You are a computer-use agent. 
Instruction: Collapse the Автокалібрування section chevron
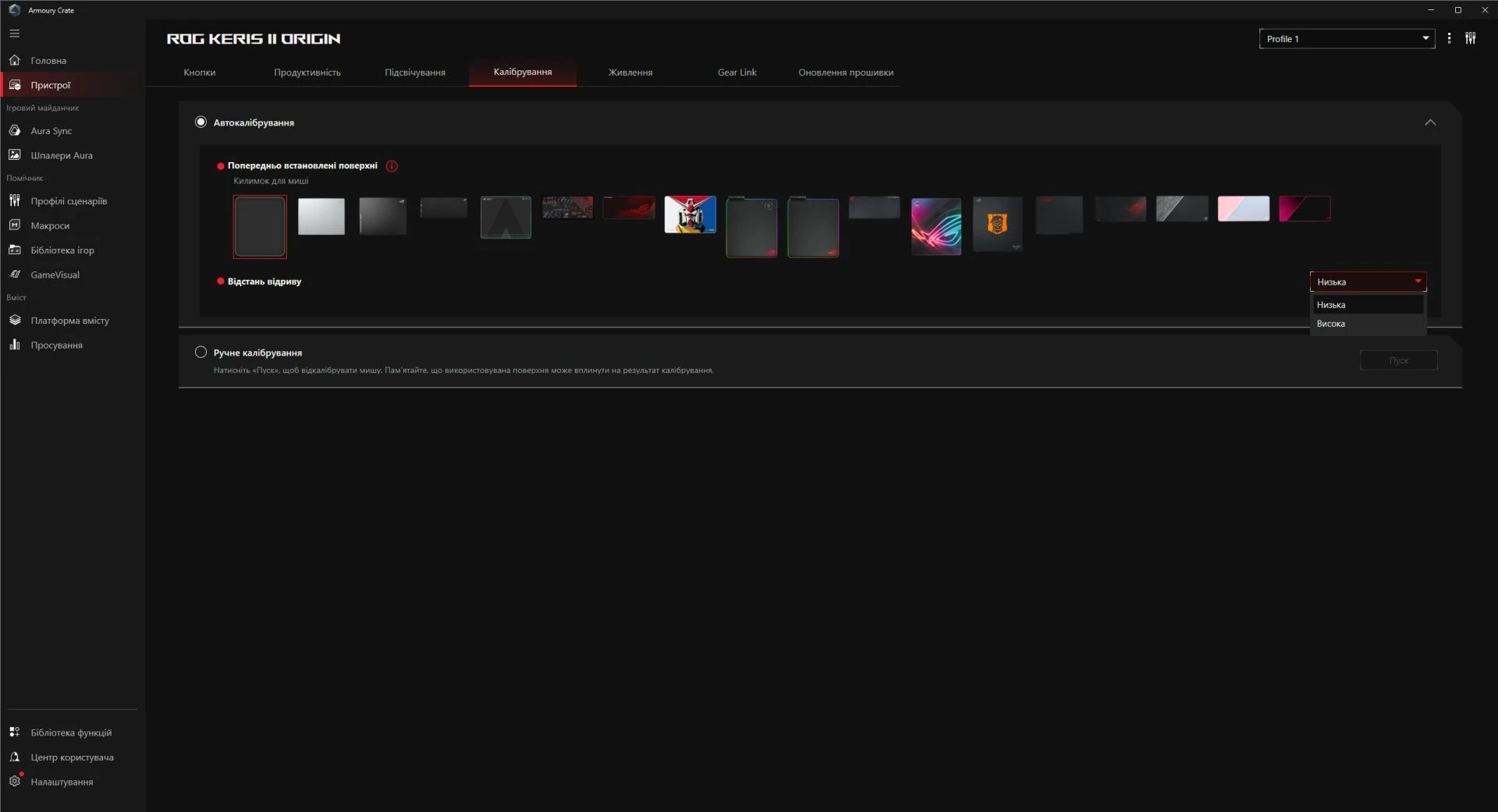[x=1430, y=122]
